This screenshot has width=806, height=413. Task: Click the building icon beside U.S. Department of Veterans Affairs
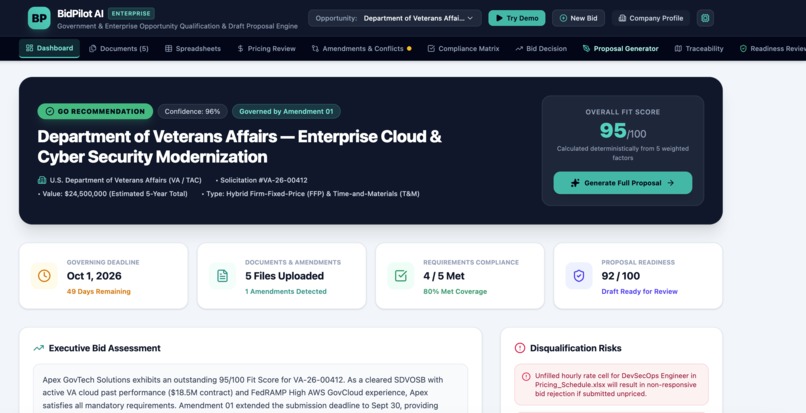[x=42, y=181]
